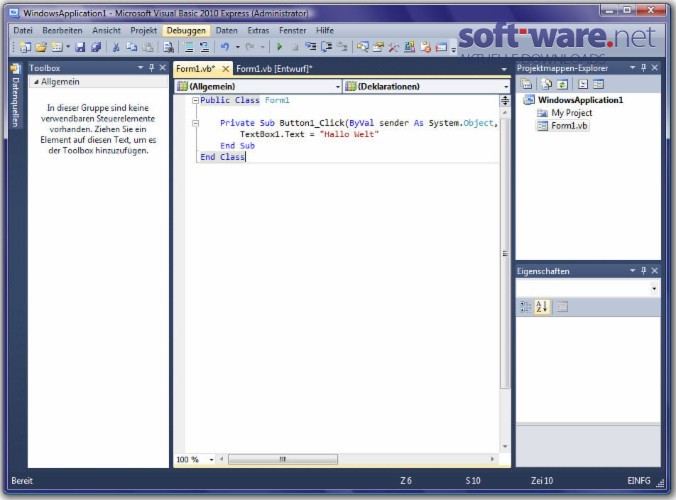The height and width of the screenshot is (500, 676).
Task: Toggle auto-hide pin on Projektmappen-Explorer
Action: pyautogui.click(x=643, y=68)
